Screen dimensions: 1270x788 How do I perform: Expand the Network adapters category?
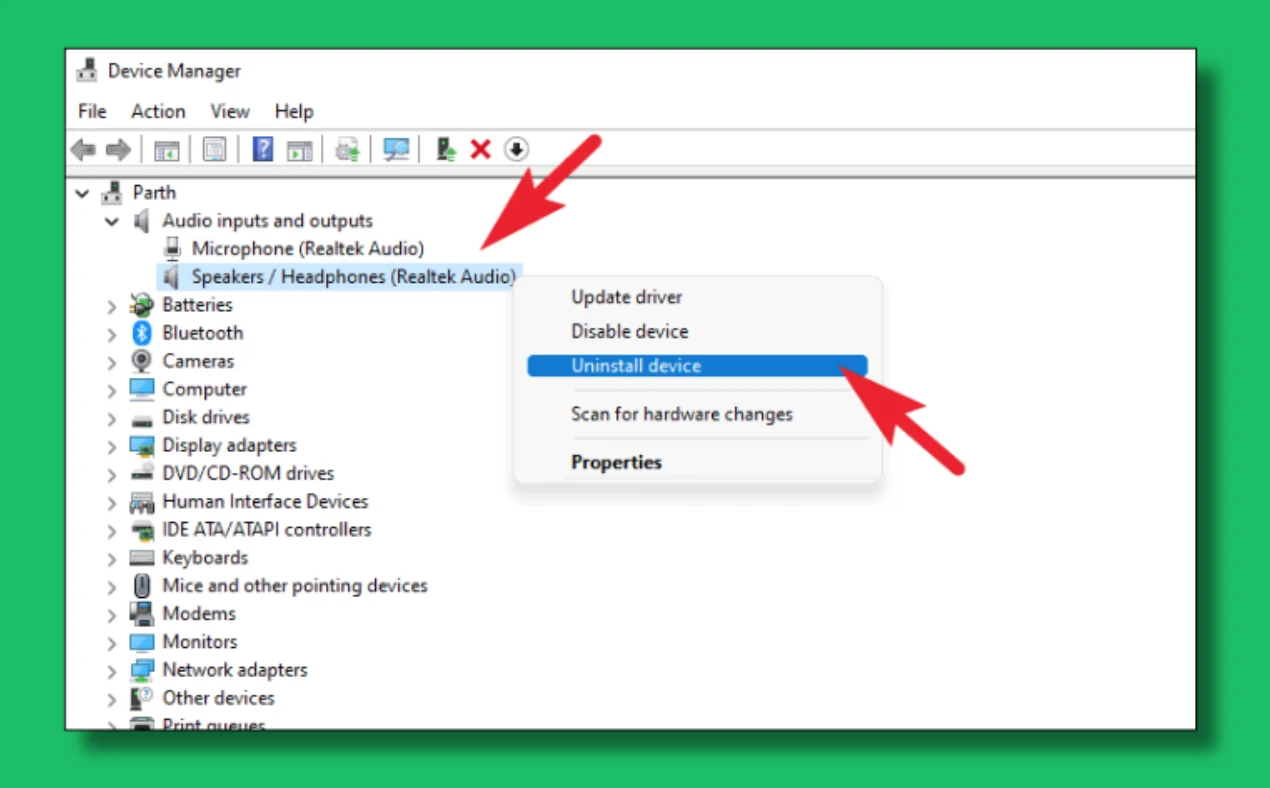[x=111, y=670]
